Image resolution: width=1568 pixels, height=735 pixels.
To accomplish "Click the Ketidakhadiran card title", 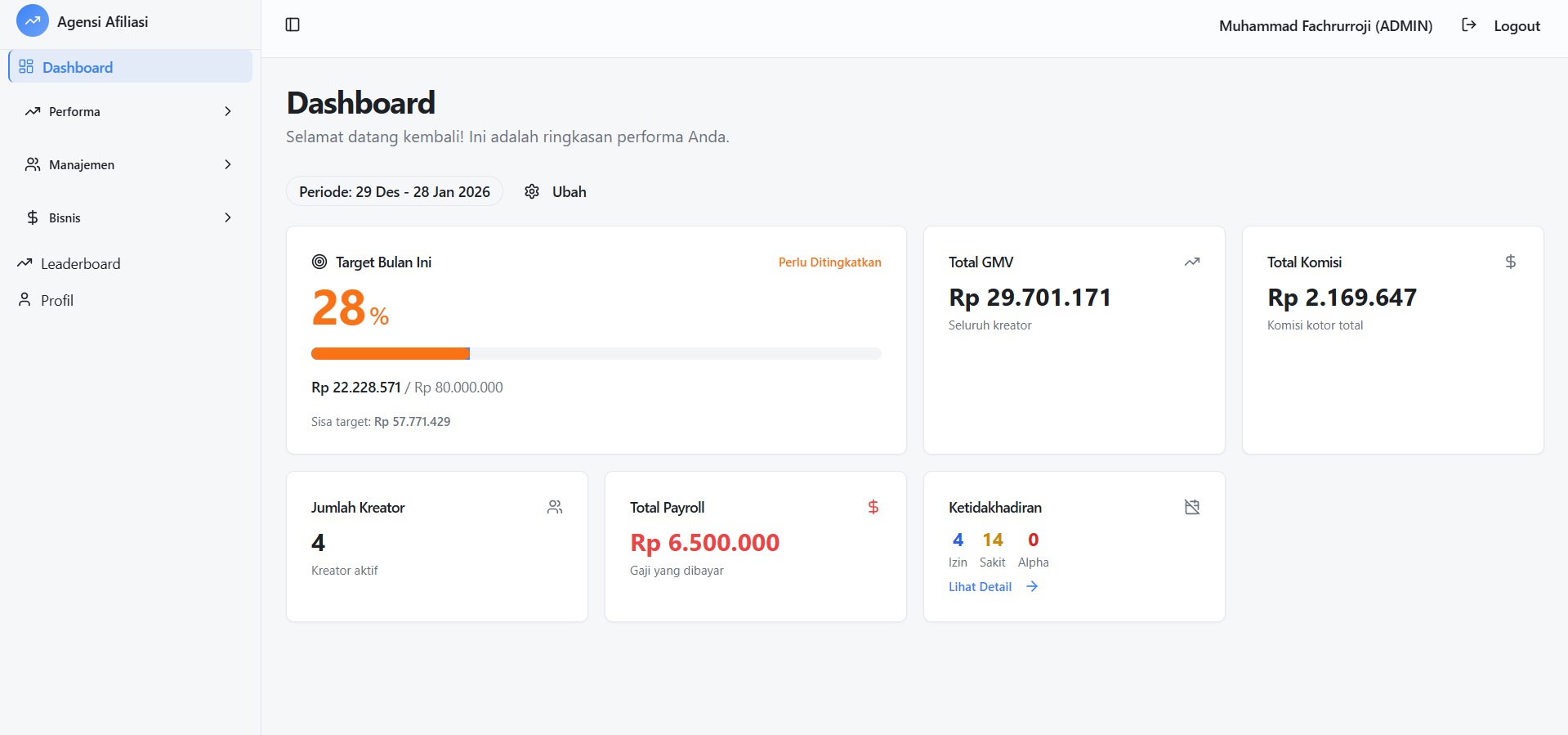I will pos(994,507).
